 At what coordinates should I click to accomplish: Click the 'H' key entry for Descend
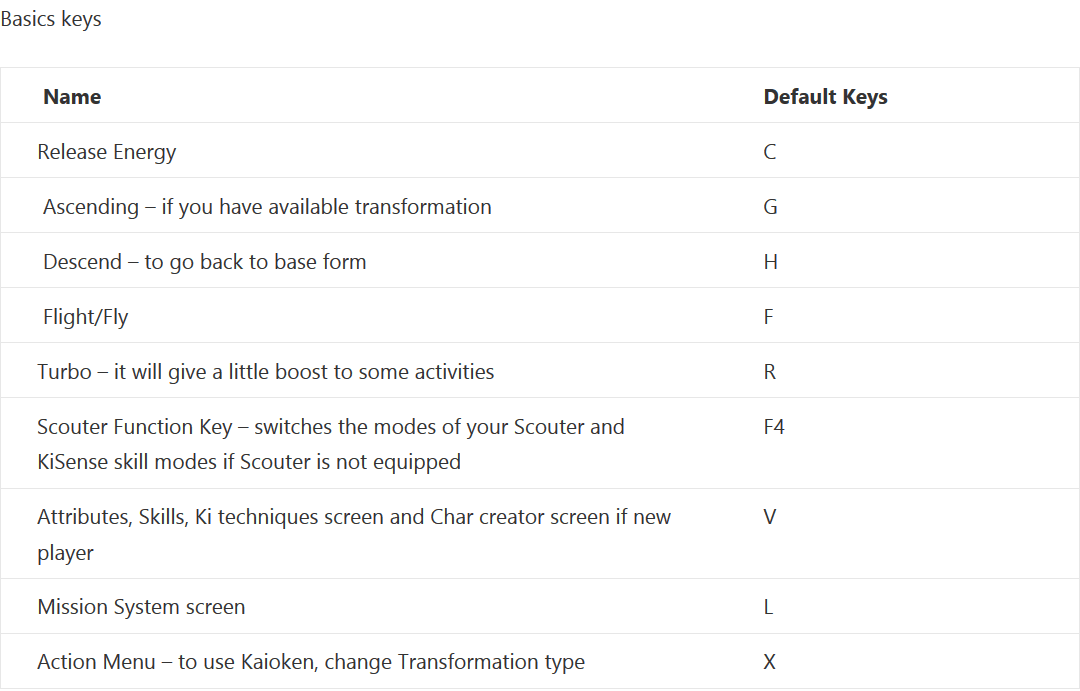[771, 262]
